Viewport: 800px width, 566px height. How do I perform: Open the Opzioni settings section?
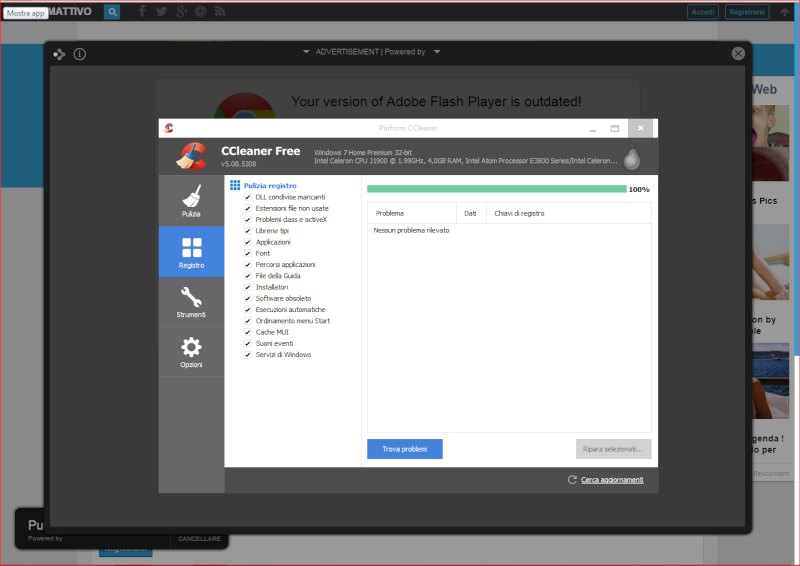pyautogui.click(x=191, y=352)
